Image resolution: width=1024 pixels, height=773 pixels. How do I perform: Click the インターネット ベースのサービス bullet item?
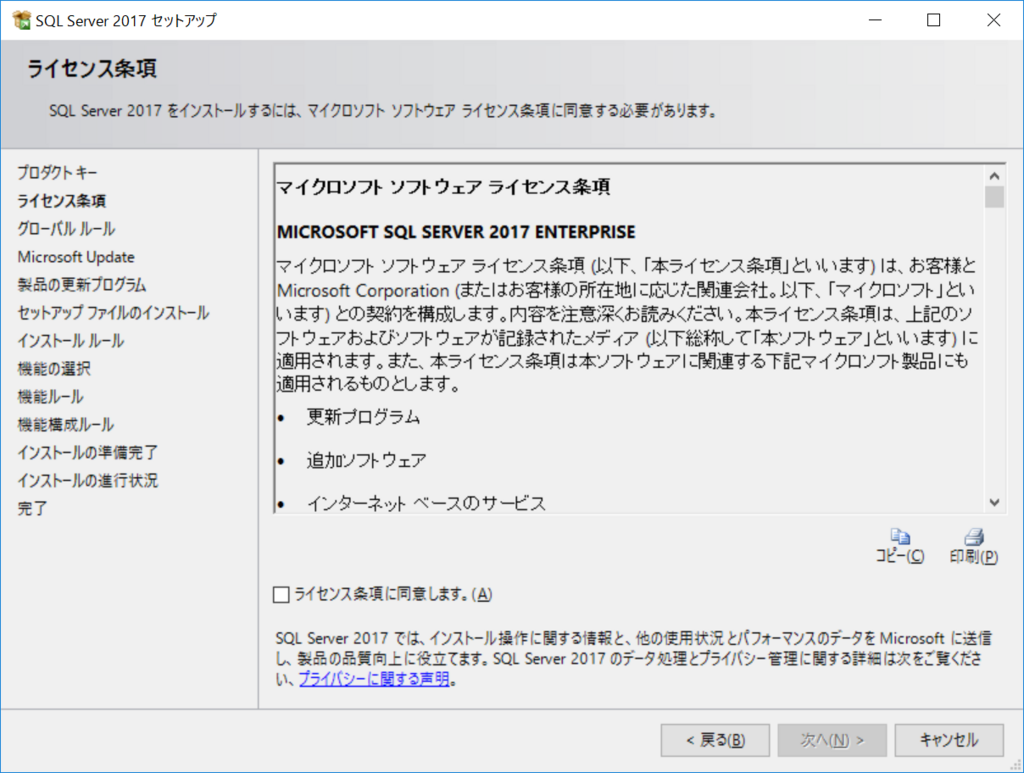pyautogui.click(x=426, y=503)
